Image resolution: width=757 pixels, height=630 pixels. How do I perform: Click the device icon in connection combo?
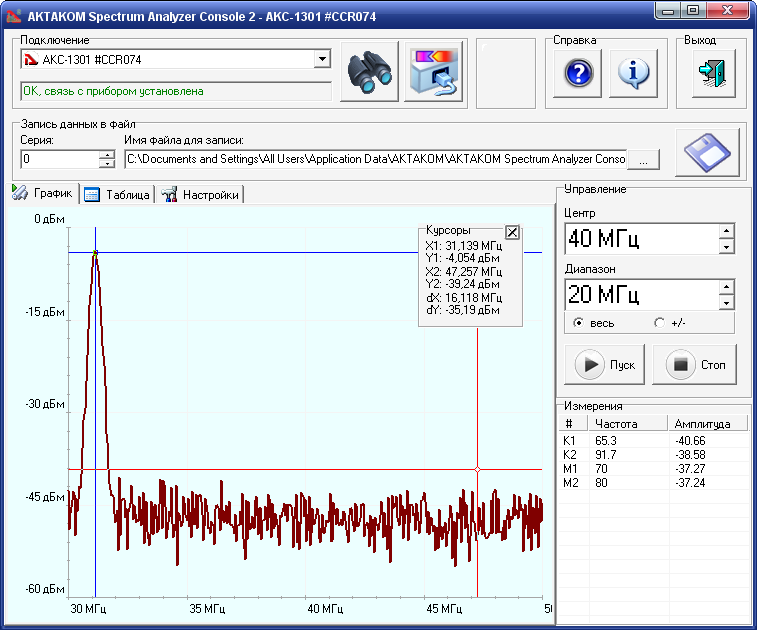(x=31, y=59)
